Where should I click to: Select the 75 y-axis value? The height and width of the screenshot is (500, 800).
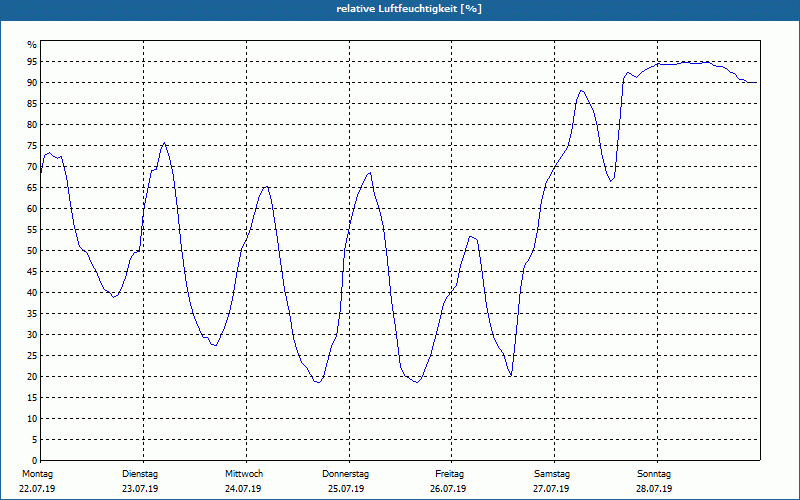coord(32,146)
